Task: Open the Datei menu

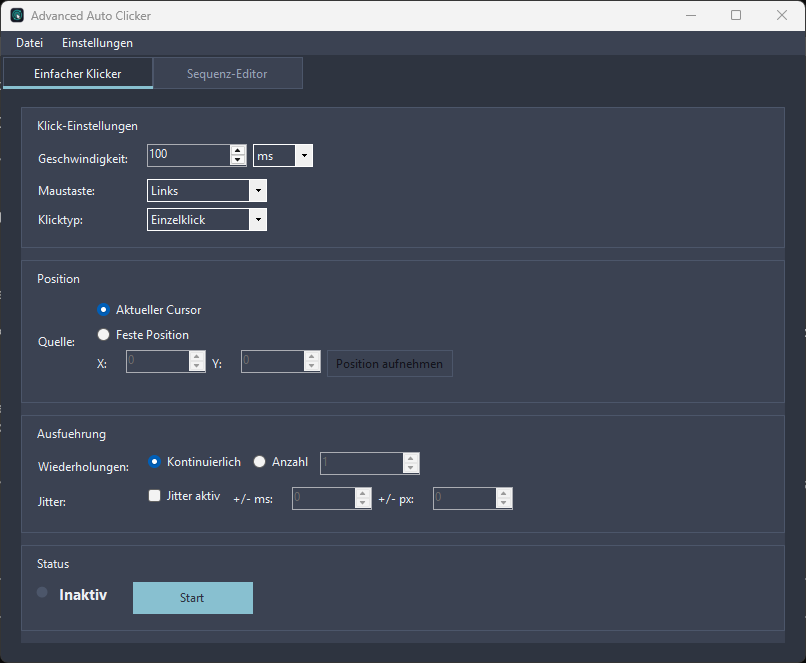Action: tap(29, 43)
